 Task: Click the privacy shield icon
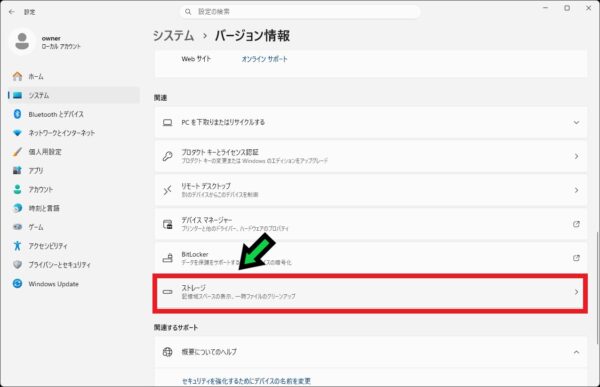17,264
